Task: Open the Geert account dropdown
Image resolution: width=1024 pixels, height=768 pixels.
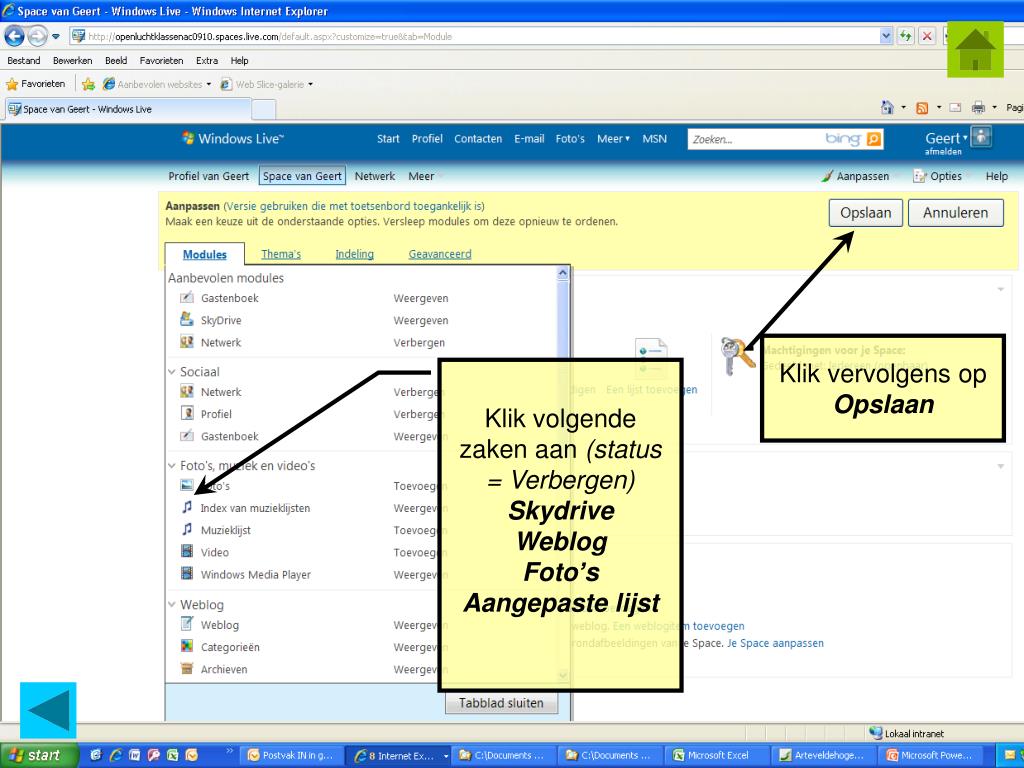Action: [x=946, y=138]
